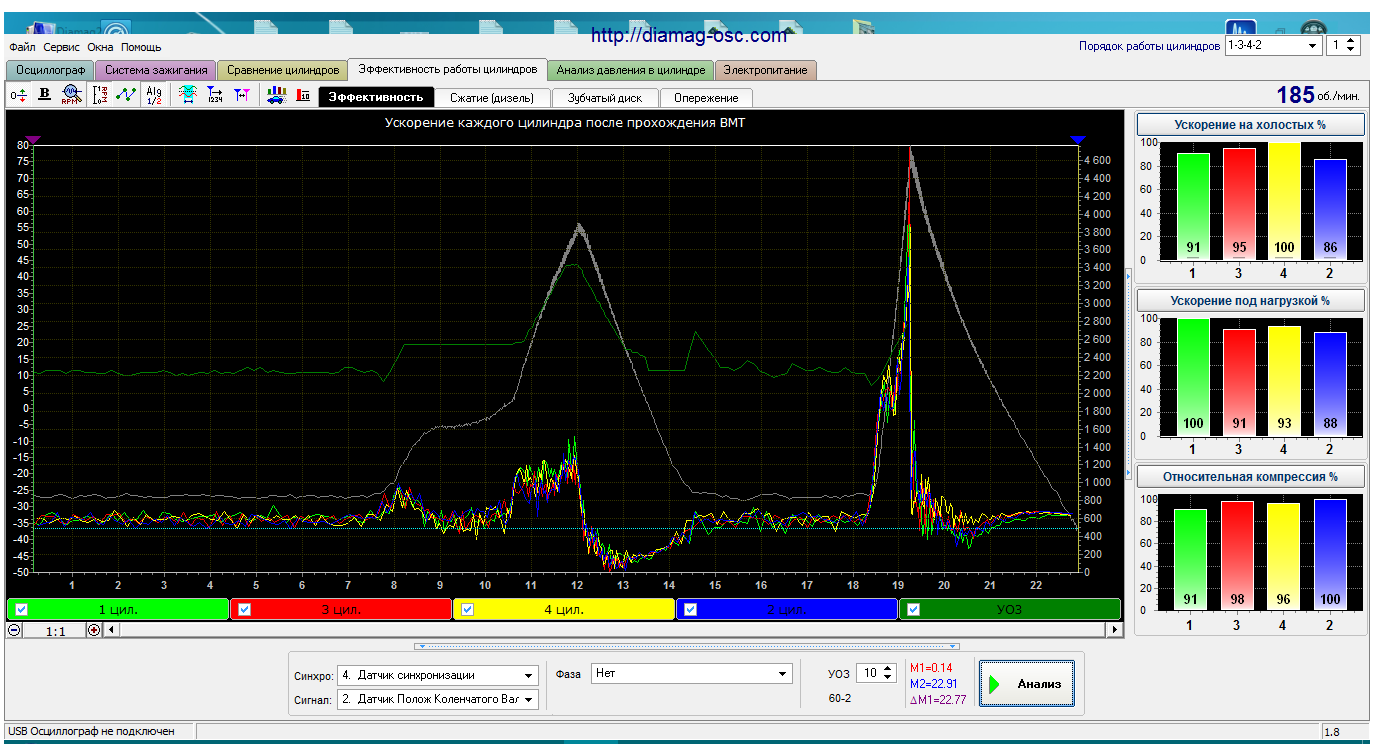Decrease the cylinder number spinner at top right
Image resolution: width=1382 pixels, height=744 pixels.
pyautogui.click(x=1352, y=50)
